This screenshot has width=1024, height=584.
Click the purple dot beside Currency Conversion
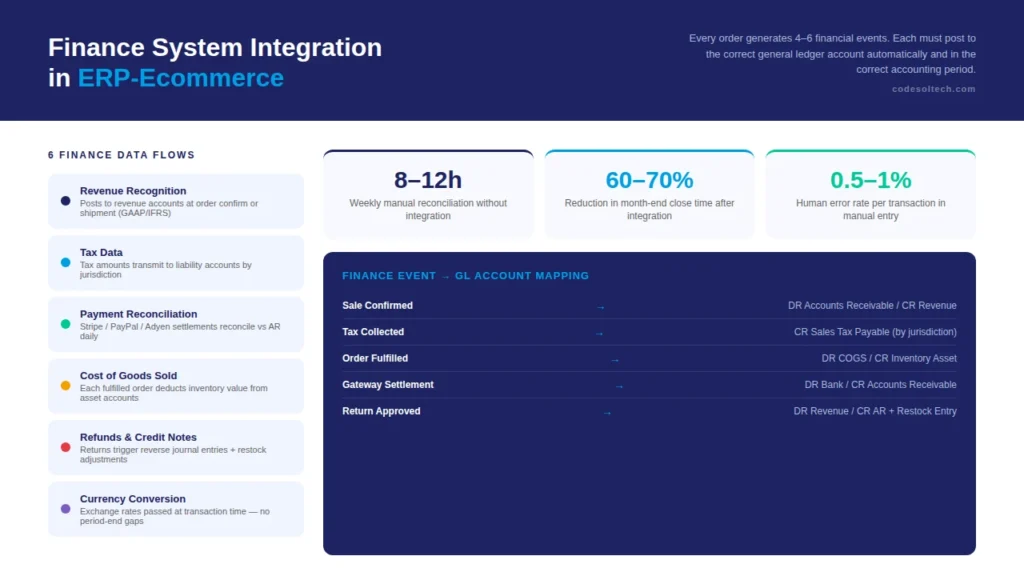pos(65,509)
